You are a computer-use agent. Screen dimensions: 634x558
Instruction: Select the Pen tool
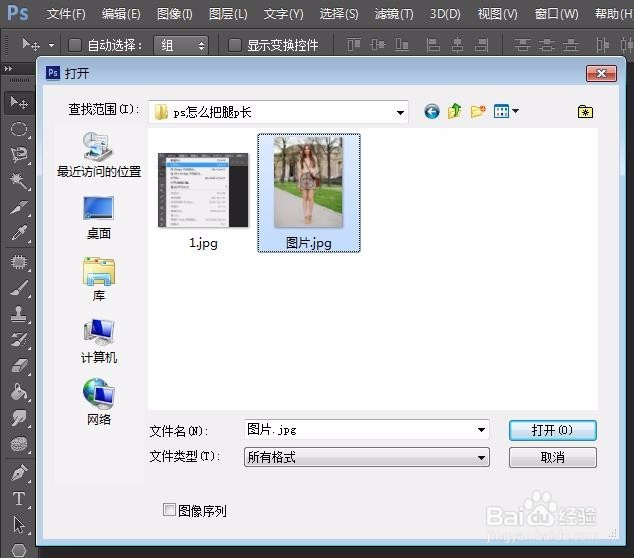19,472
